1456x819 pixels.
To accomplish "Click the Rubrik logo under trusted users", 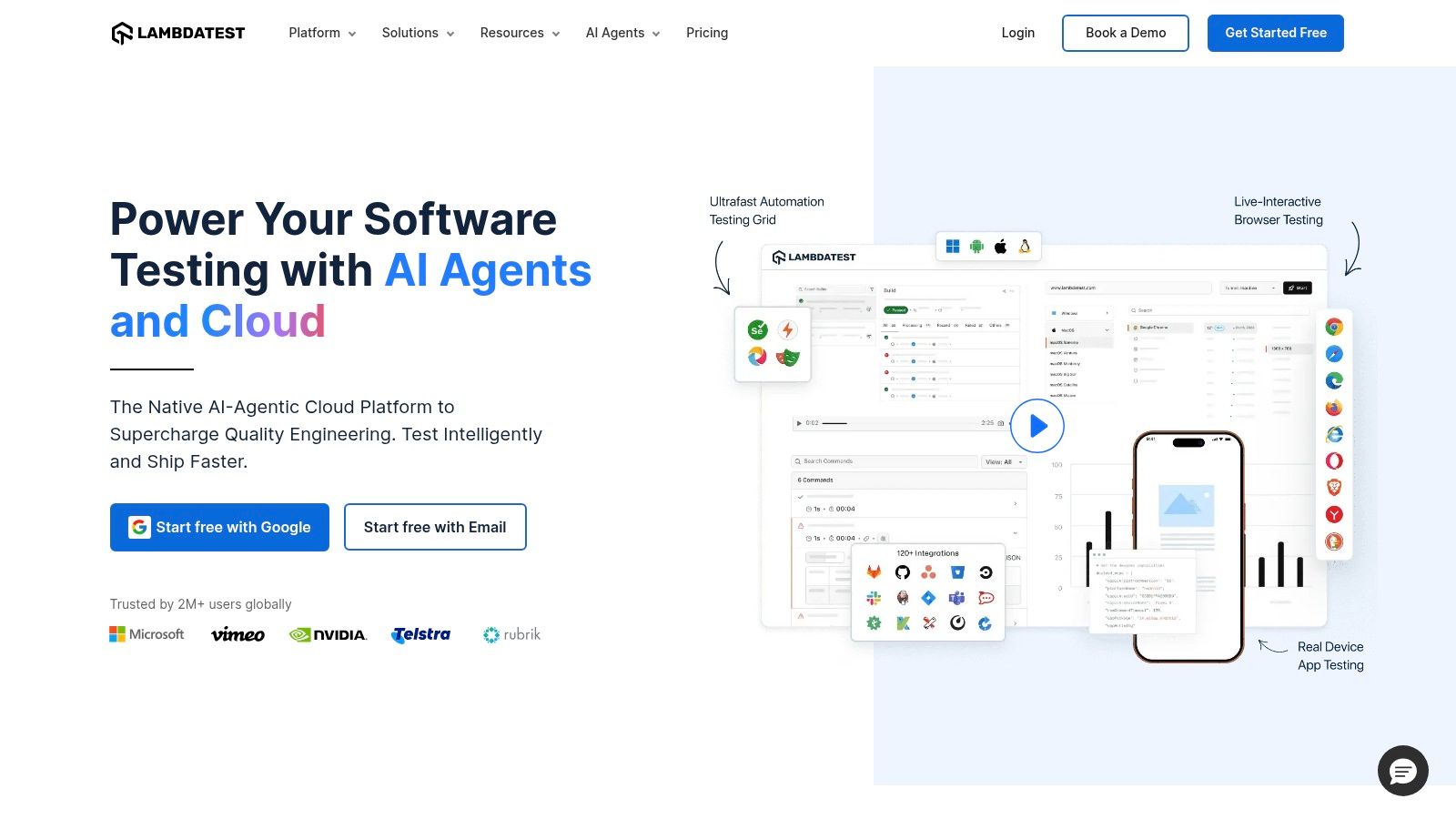I will coord(511,634).
